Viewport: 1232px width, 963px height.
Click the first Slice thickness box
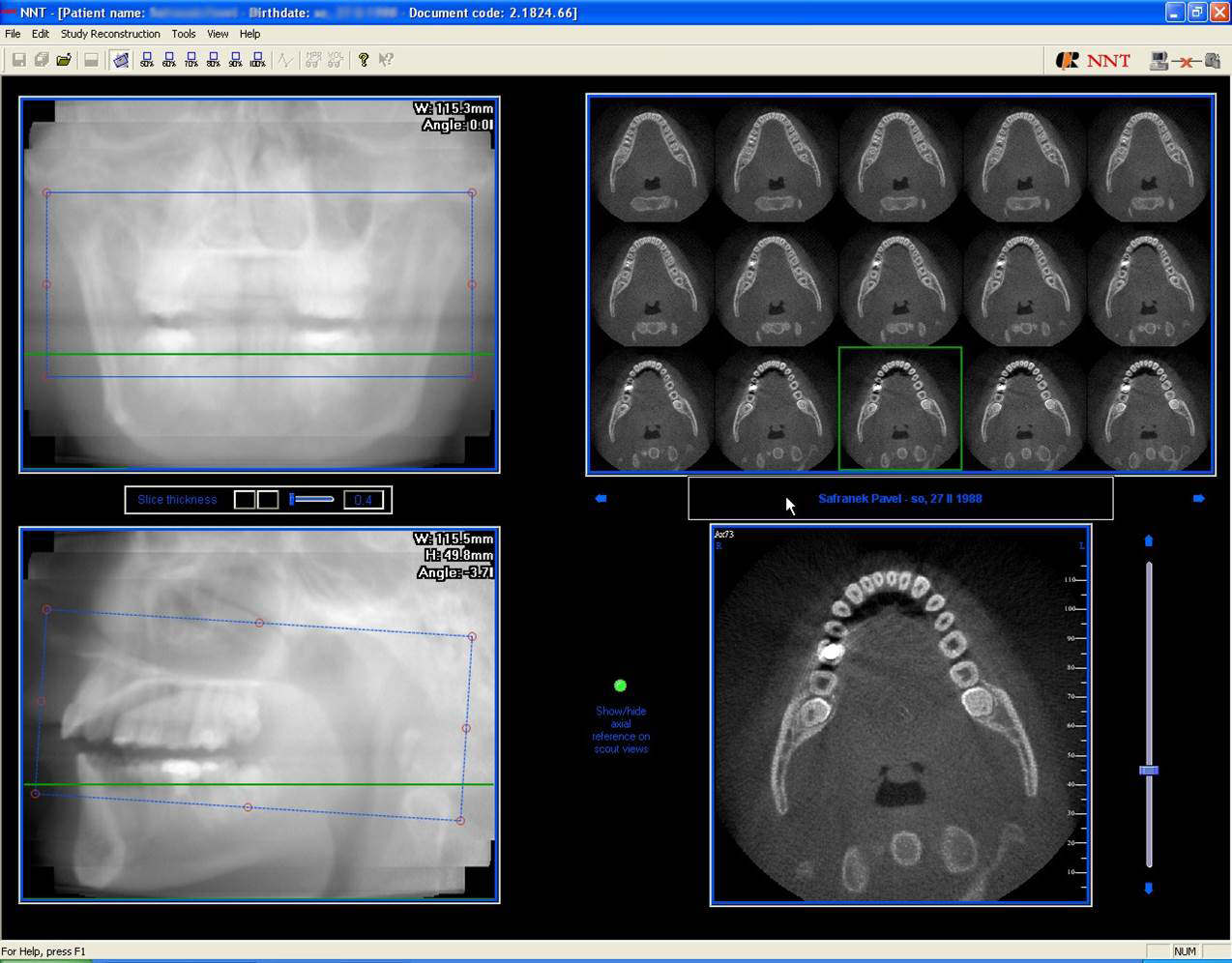click(x=245, y=500)
